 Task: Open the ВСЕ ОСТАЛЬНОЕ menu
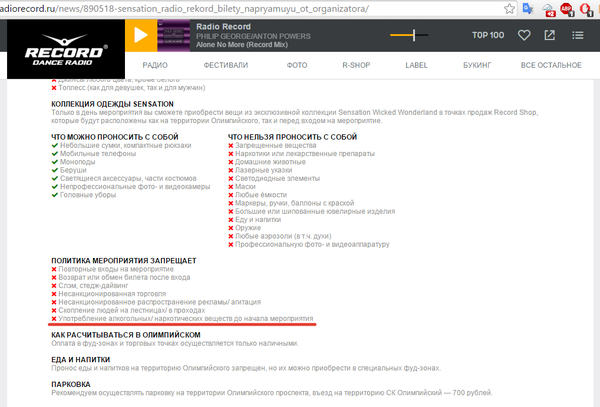coord(551,65)
